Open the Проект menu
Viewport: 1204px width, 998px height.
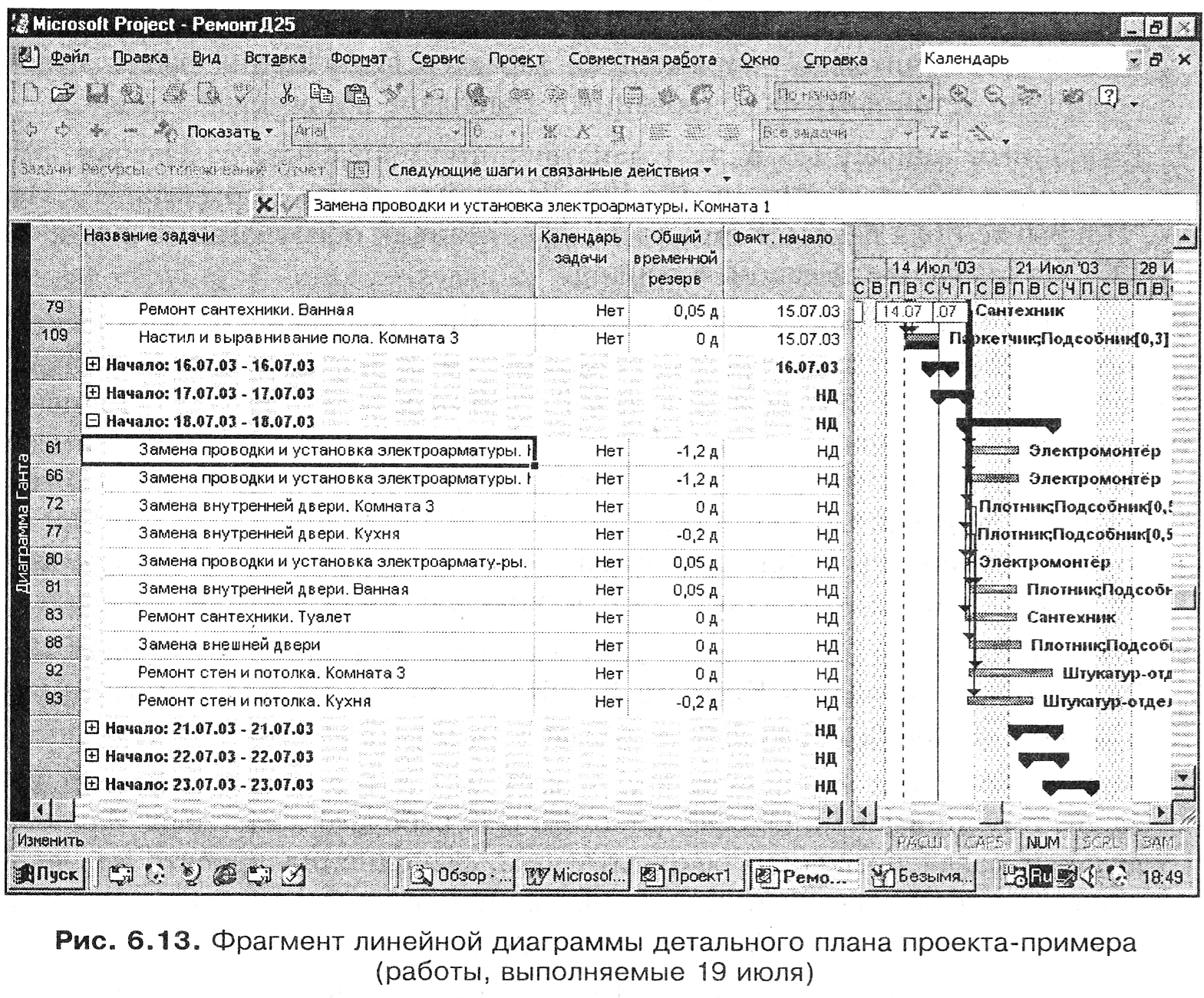click(x=516, y=58)
